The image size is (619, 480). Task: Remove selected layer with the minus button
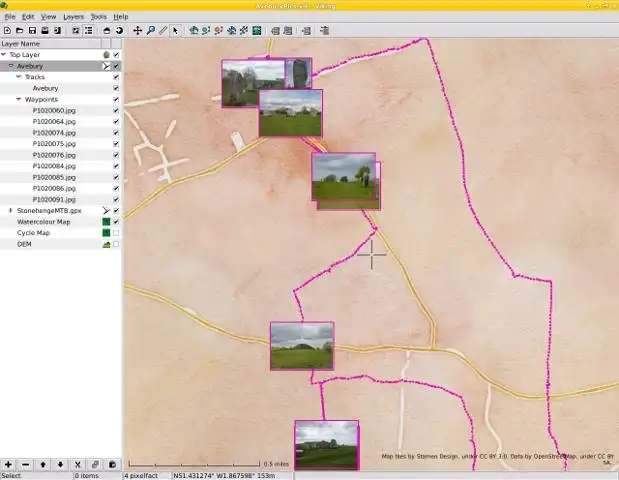26,464
